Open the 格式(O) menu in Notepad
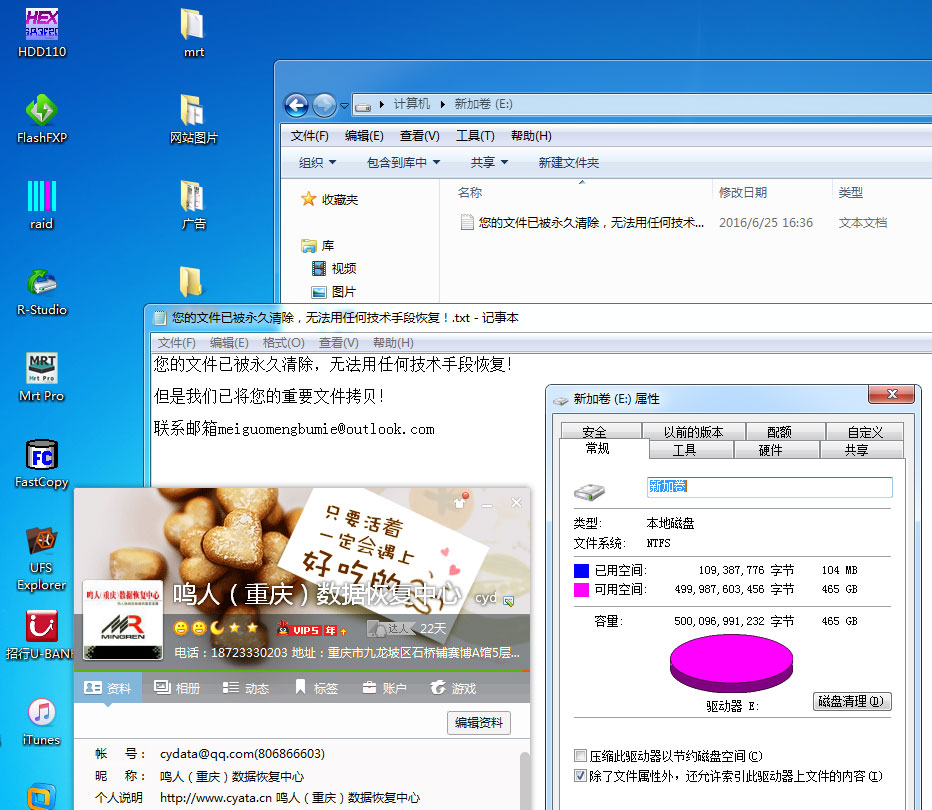 283,343
